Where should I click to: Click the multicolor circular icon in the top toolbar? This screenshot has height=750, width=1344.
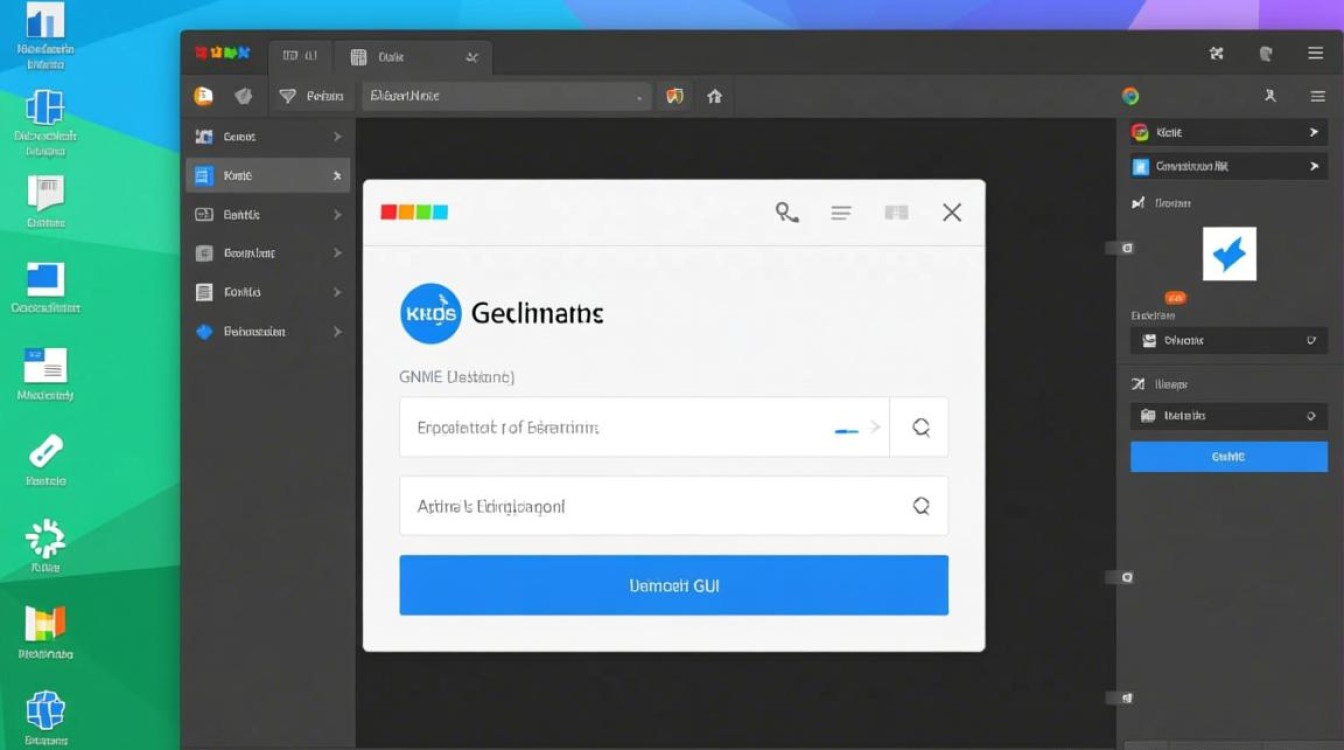pyautogui.click(x=1130, y=96)
